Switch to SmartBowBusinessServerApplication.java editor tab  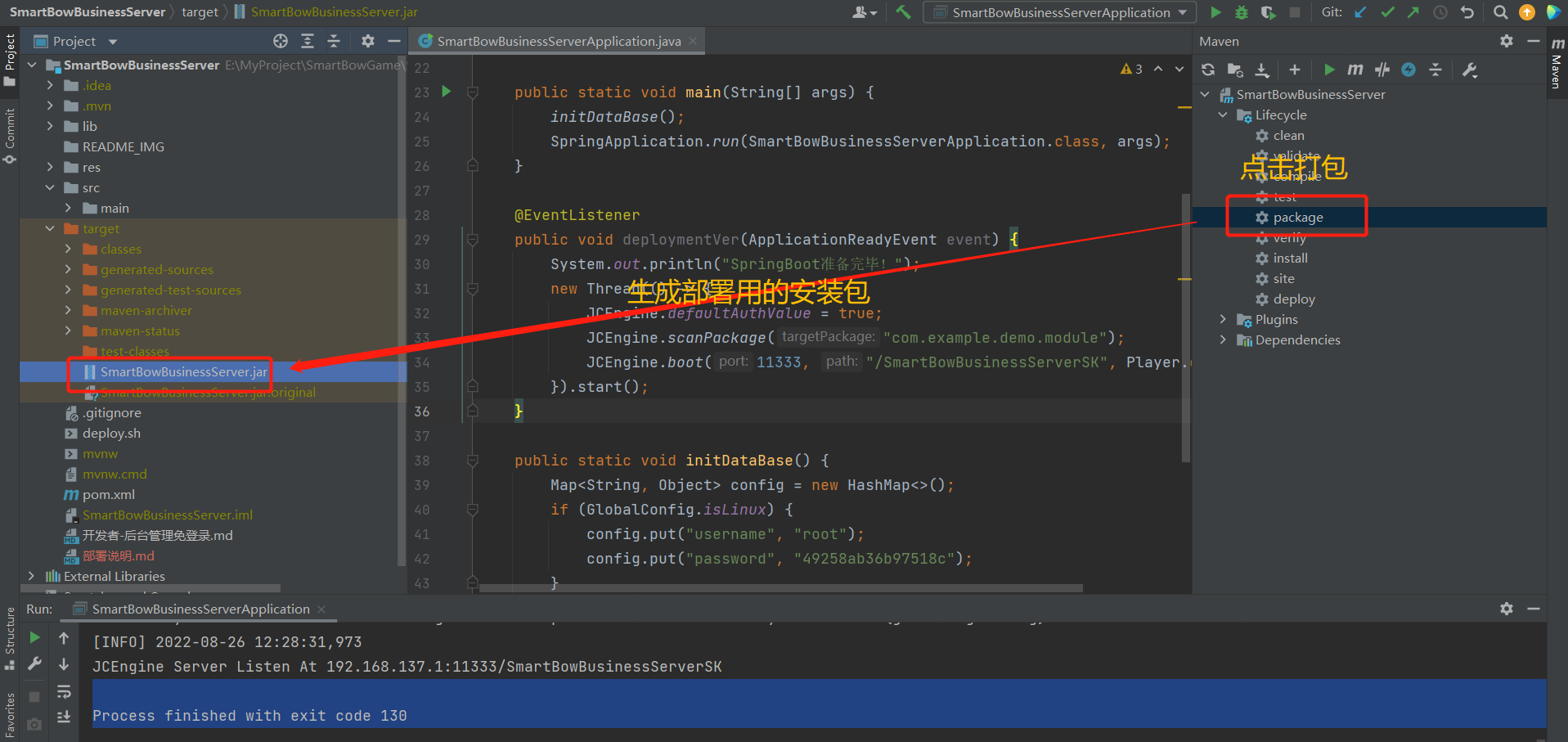point(559,41)
